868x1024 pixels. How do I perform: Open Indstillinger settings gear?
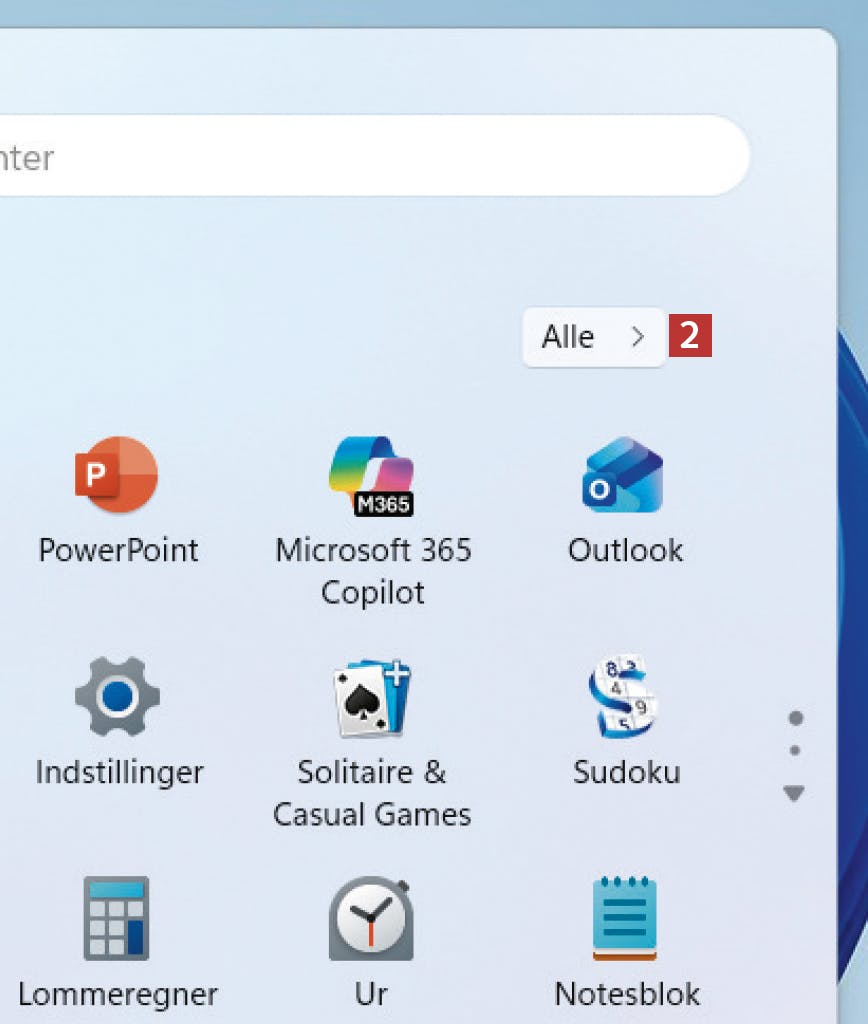[x=117, y=696]
